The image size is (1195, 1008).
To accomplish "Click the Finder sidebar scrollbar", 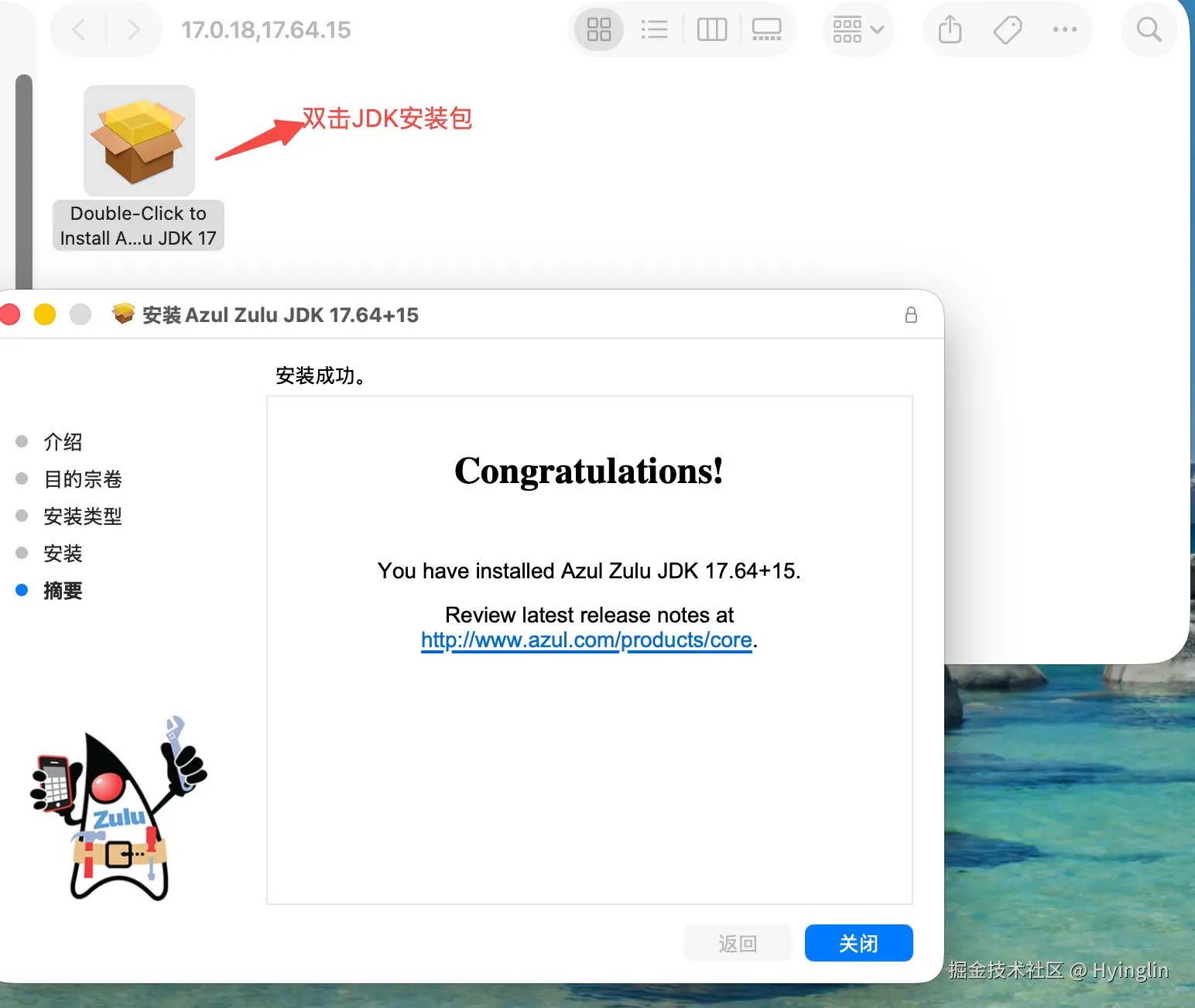I will point(24,182).
